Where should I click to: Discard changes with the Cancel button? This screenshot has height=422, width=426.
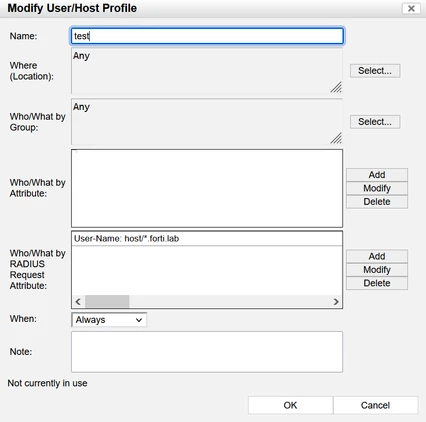pyautogui.click(x=375, y=405)
